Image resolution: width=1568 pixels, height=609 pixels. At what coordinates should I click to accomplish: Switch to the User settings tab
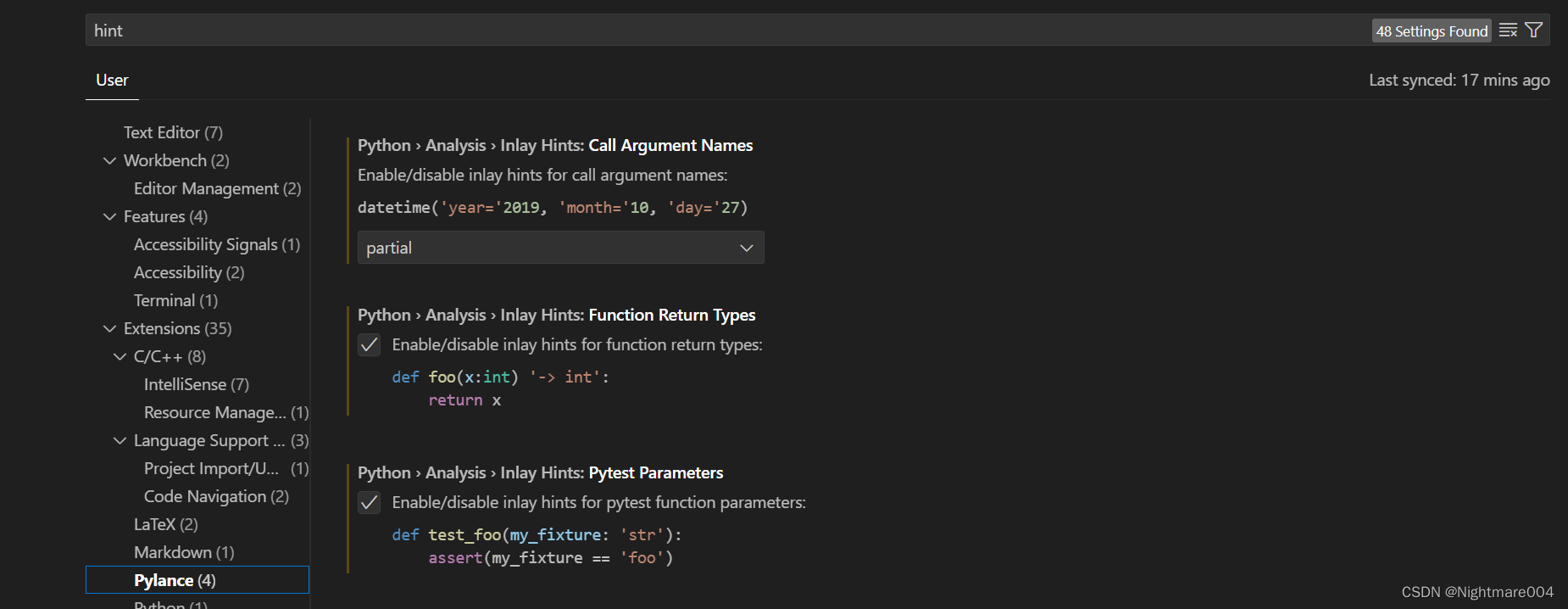[112, 80]
